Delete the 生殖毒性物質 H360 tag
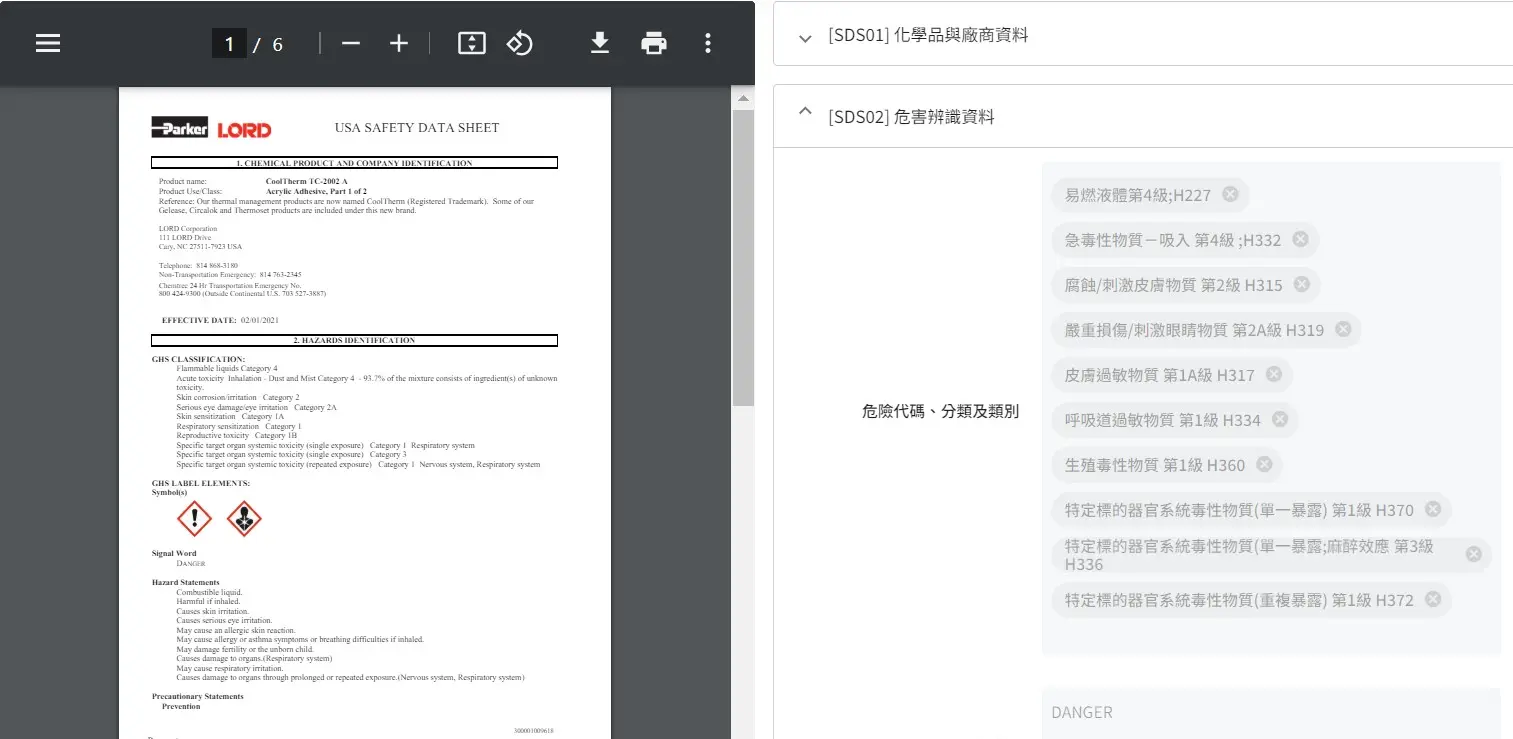Image resolution: width=1513 pixels, height=739 pixels. 1264,464
